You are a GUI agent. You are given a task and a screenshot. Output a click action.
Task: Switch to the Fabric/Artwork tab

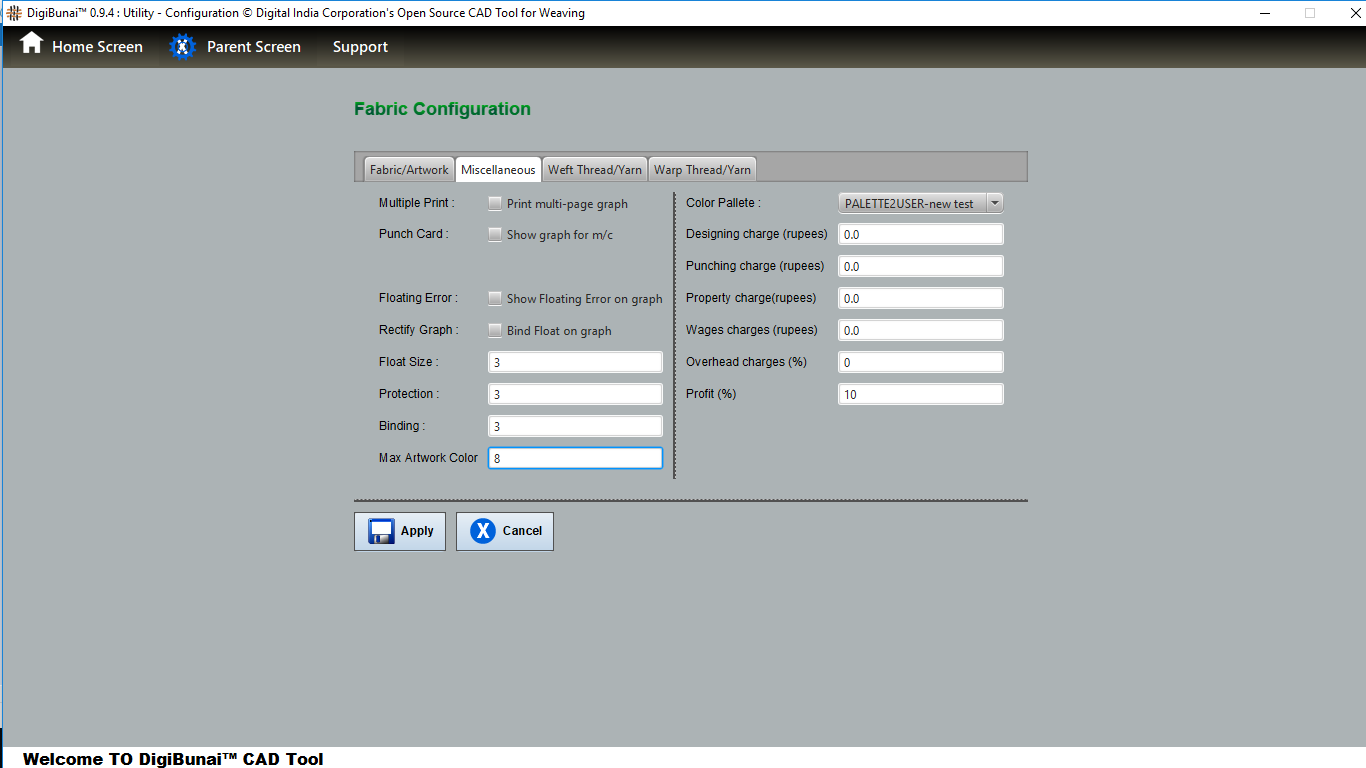409,170
